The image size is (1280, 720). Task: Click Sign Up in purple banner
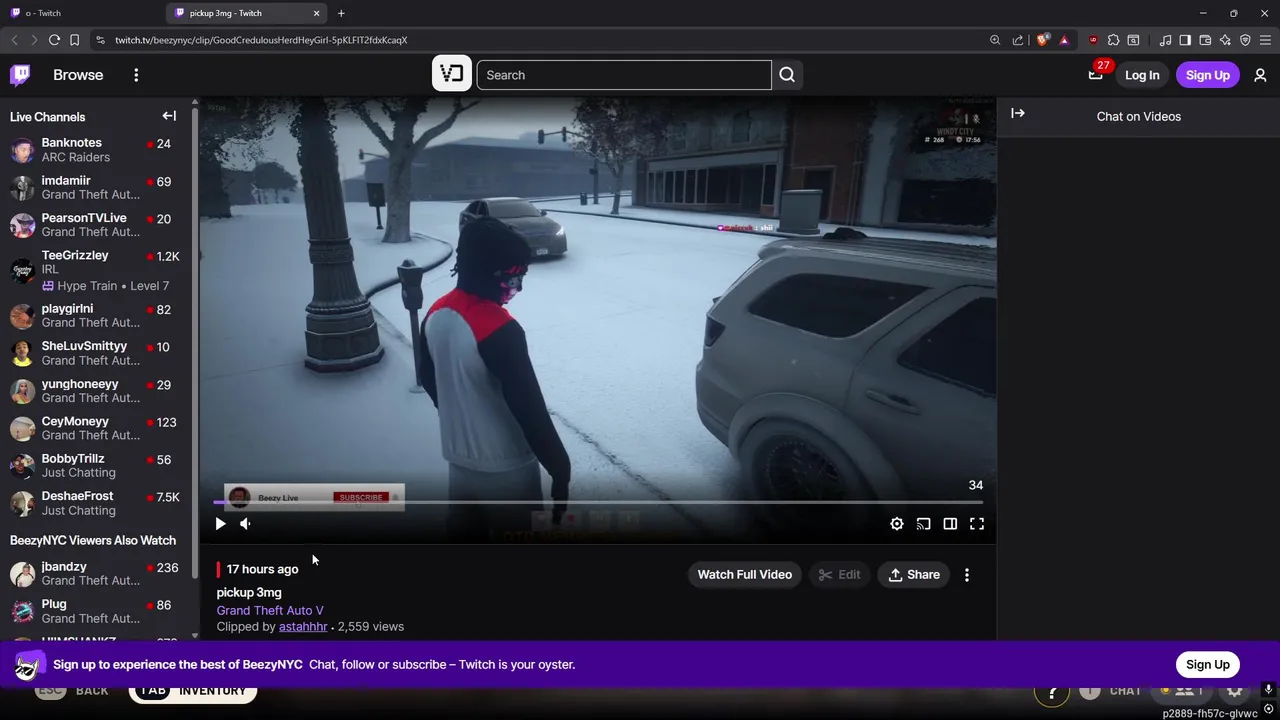tap(1208, 664)
